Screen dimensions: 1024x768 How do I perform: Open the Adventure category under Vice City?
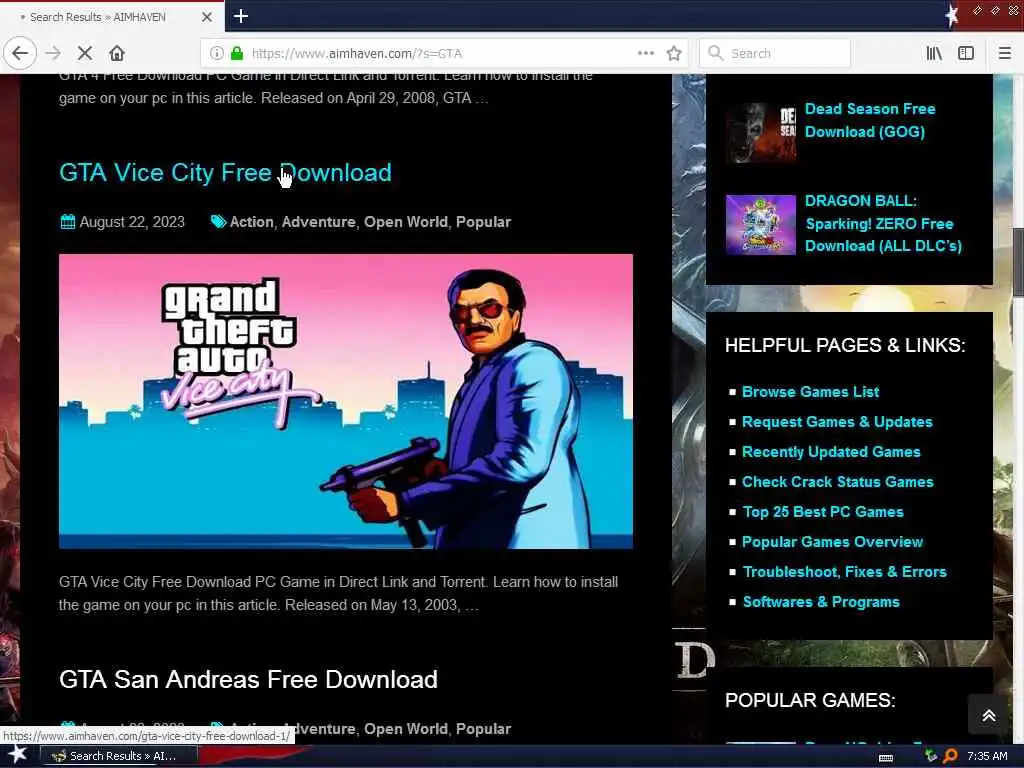[x=319, y=222]
